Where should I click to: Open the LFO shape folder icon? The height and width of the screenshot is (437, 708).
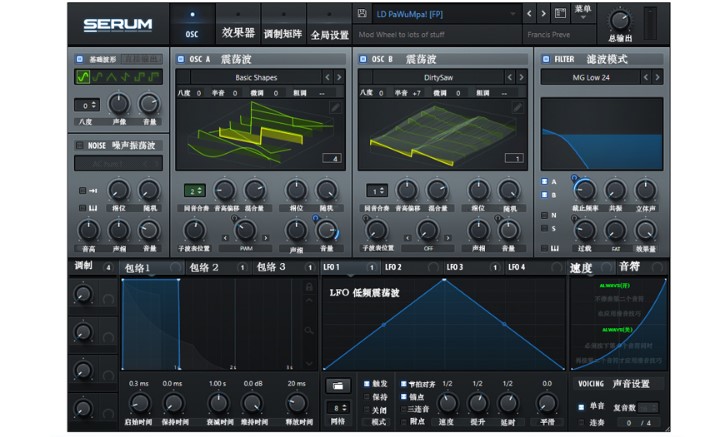click(x=338, y=386)
